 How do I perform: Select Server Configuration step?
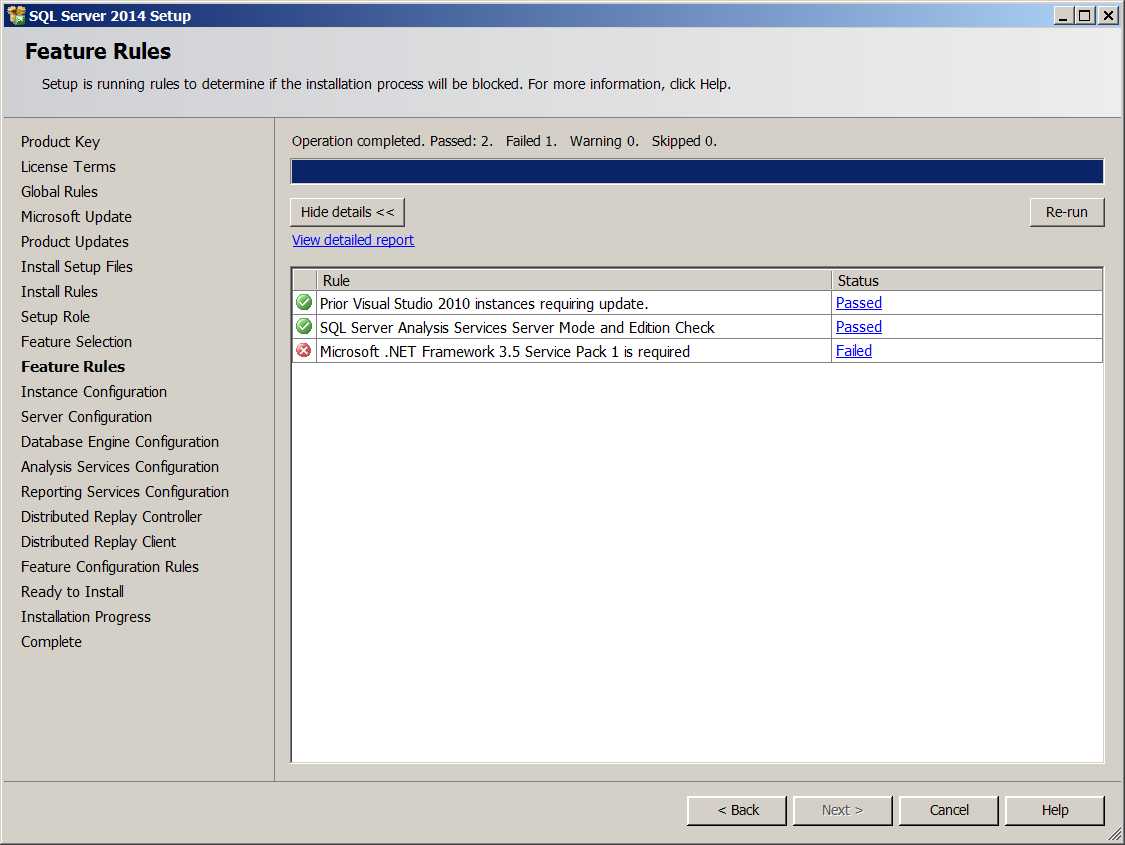pyautogui.click(x=86, y=417)
